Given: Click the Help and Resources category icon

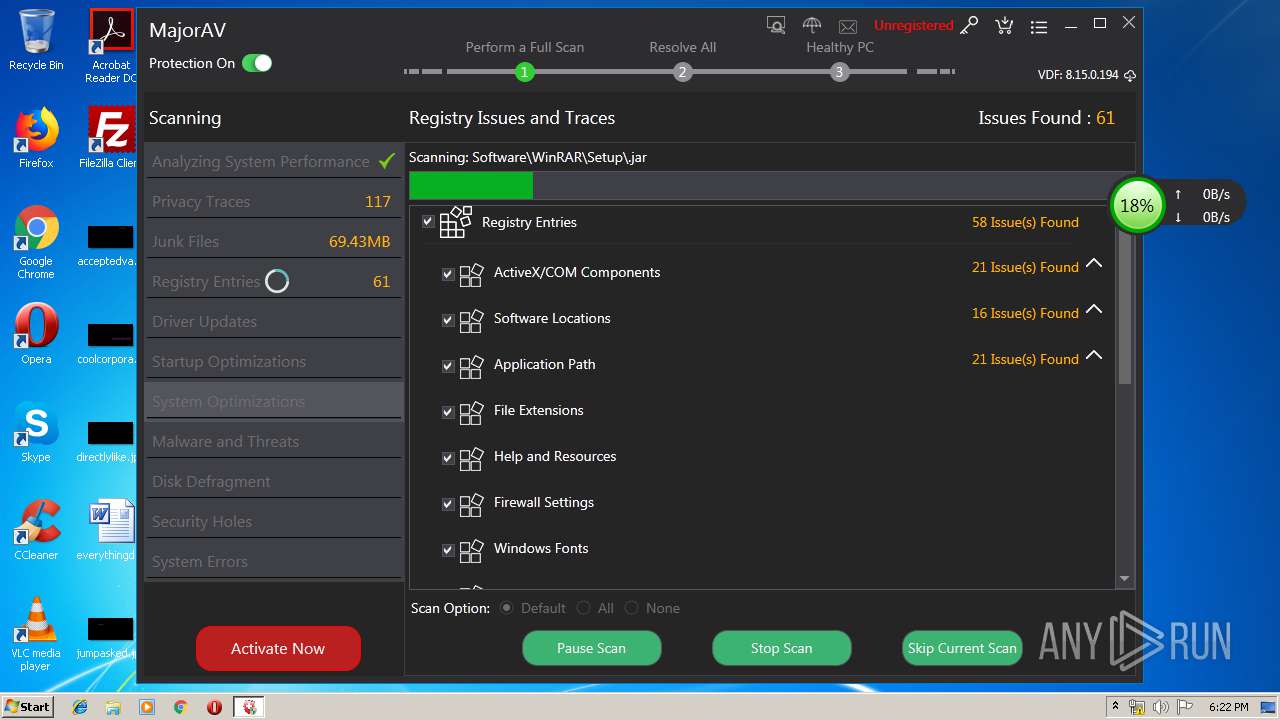Looking at the screenshot, I should point(471,457).
